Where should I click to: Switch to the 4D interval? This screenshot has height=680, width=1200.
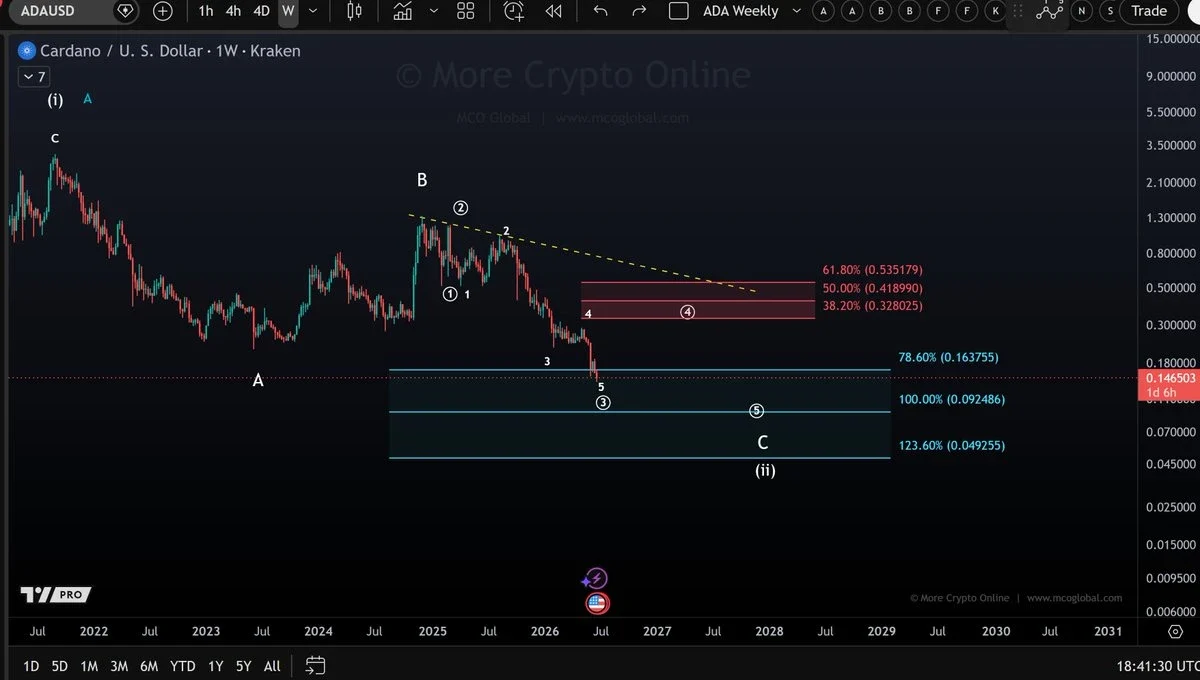click(261, 11)
